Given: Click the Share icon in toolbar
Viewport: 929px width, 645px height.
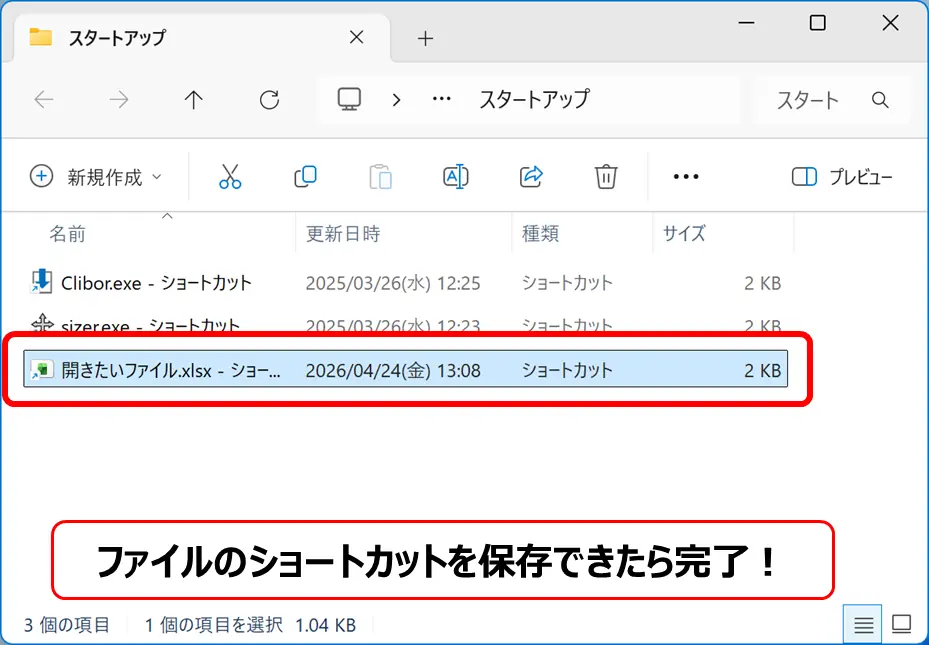Looking at the screenshot, I should 531,177.
